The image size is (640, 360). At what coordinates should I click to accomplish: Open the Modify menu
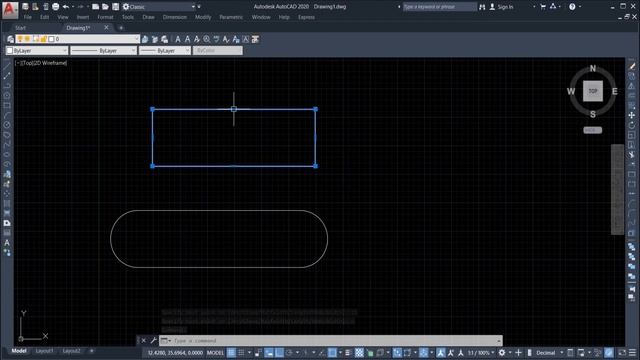[203, 17]
